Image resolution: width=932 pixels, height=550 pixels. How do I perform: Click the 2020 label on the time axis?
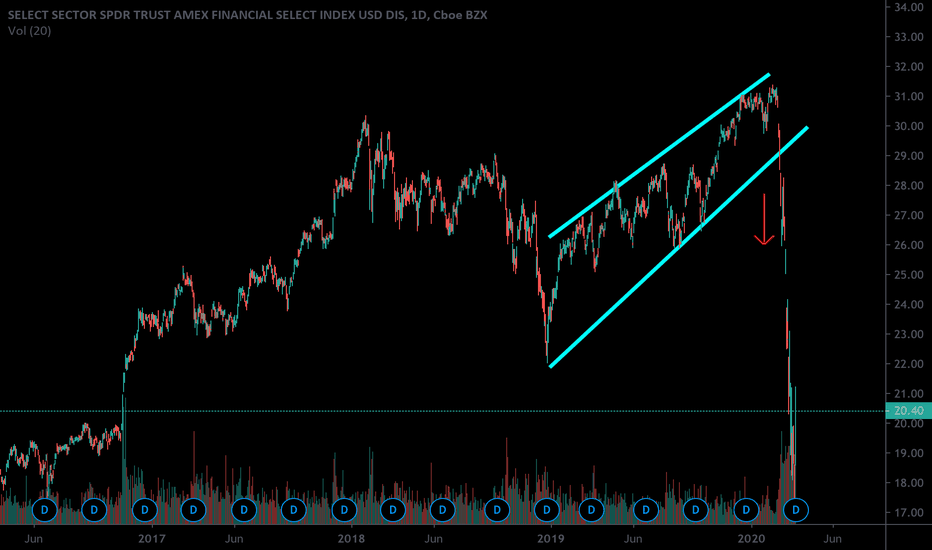[751, 539]
